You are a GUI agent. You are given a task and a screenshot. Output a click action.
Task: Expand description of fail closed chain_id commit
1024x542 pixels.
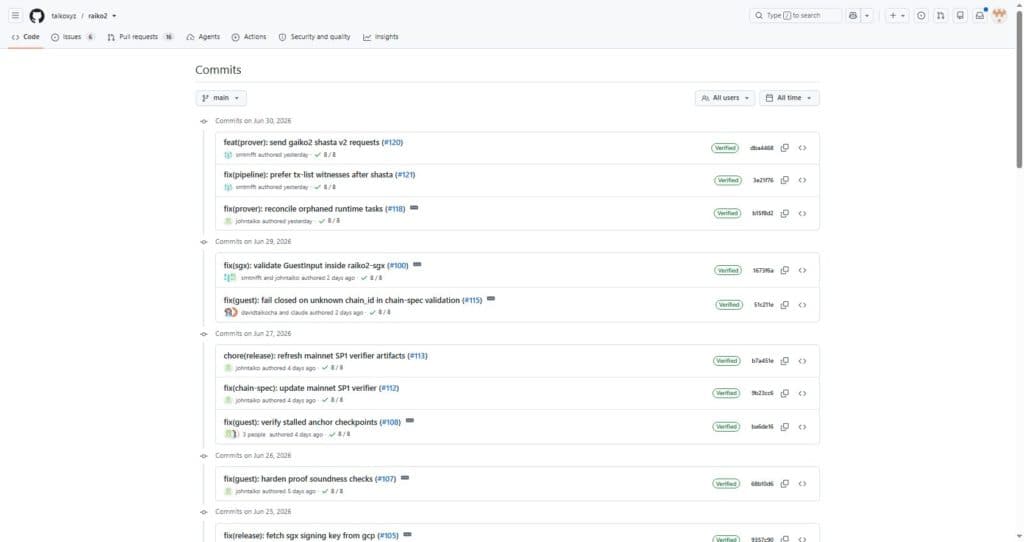click(x=491, y=298)
